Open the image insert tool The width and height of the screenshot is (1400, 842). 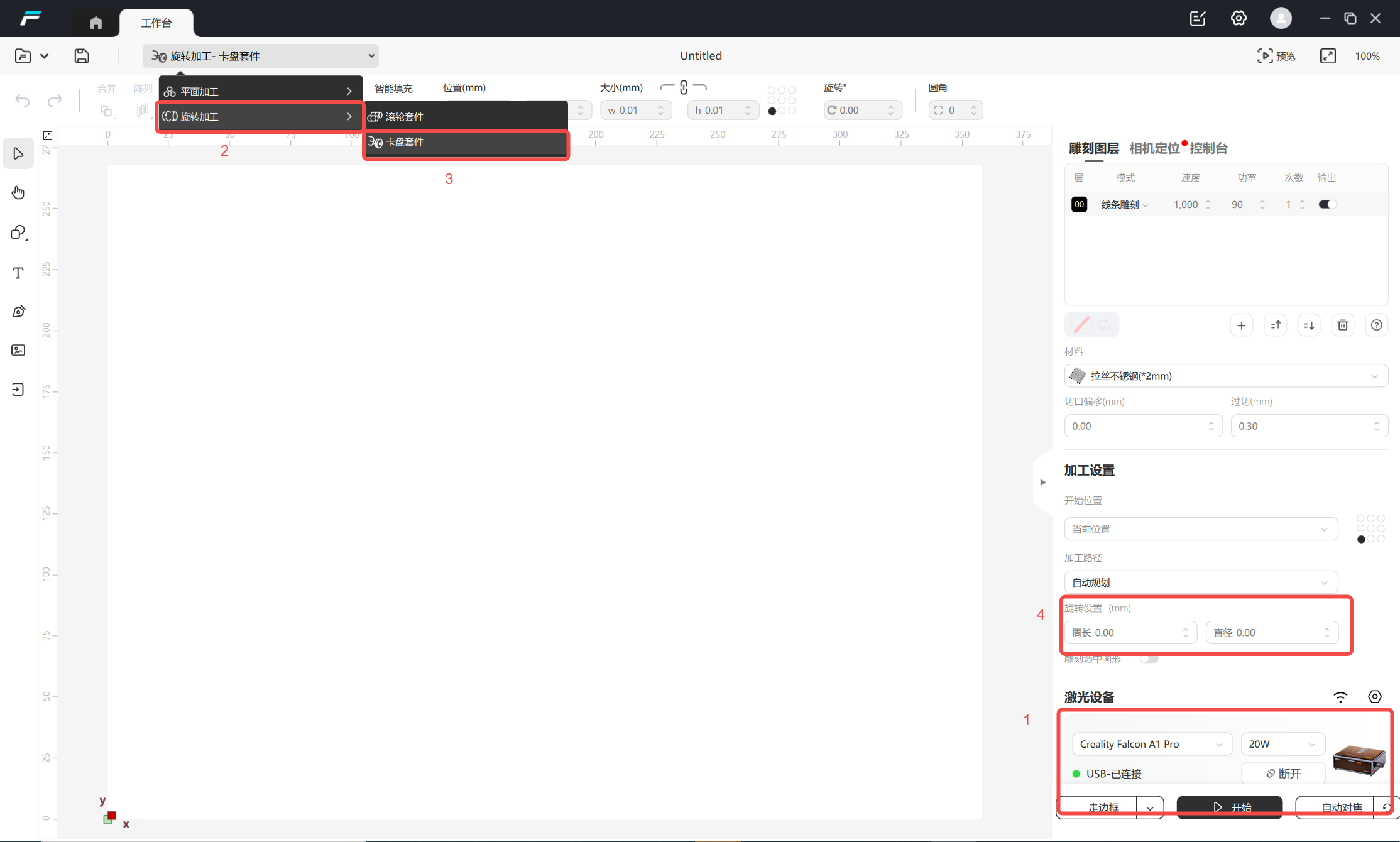pos(18,350)
